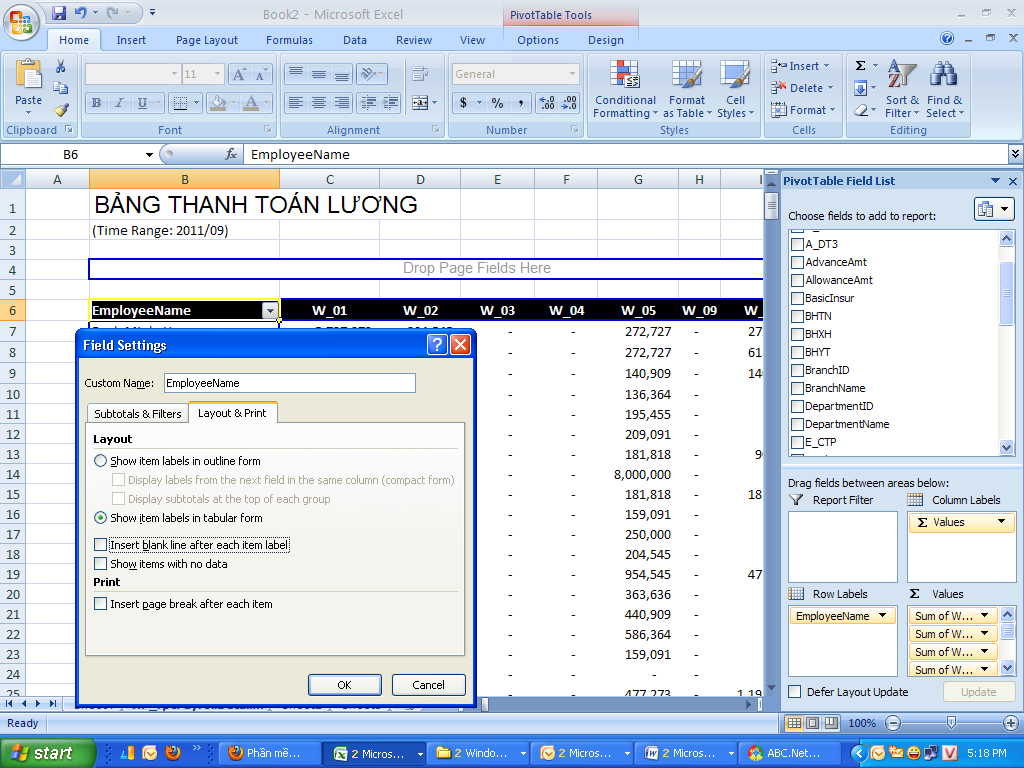The width and height of the screenshot is (1024, 768).
Task: Click the Field Settings help question mark
Action: (x=436, y=345)
